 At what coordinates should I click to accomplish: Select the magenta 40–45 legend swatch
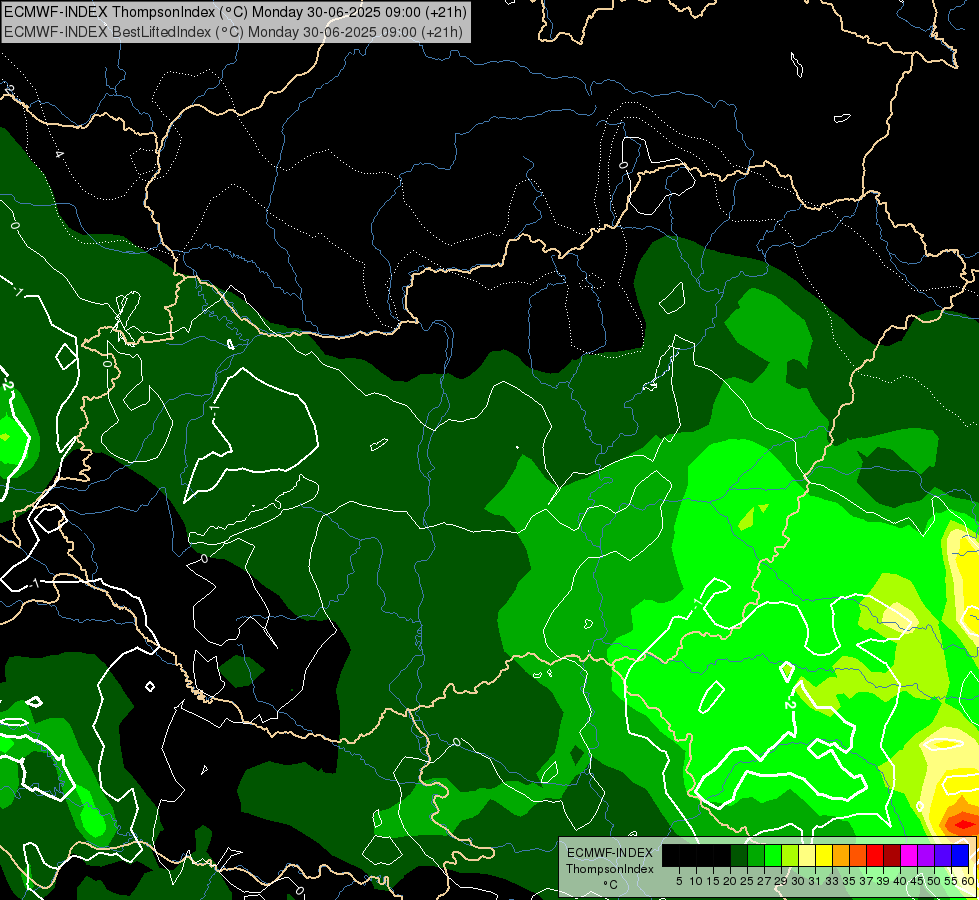[x=909, y=855]
